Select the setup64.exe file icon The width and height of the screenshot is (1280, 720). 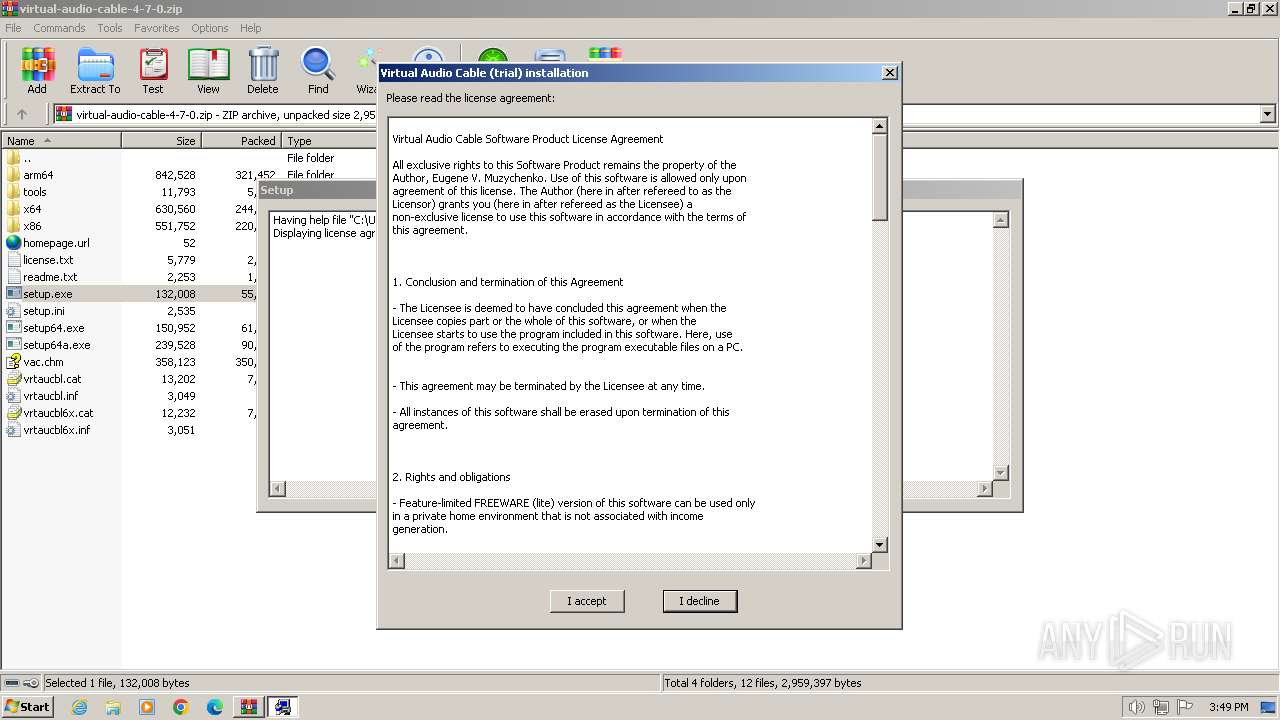click(x=13, y=328)
